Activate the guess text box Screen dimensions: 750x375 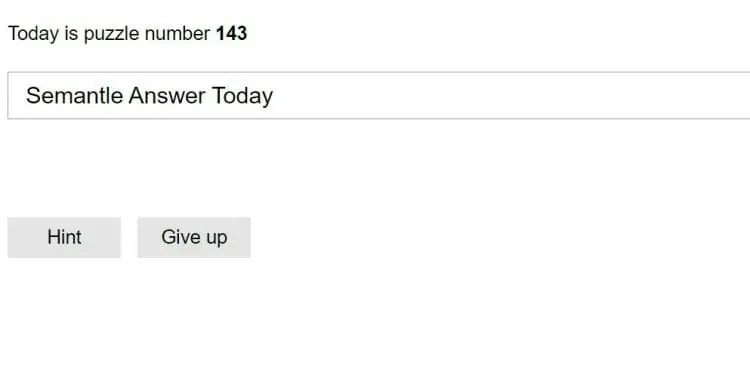pos(379,95)
